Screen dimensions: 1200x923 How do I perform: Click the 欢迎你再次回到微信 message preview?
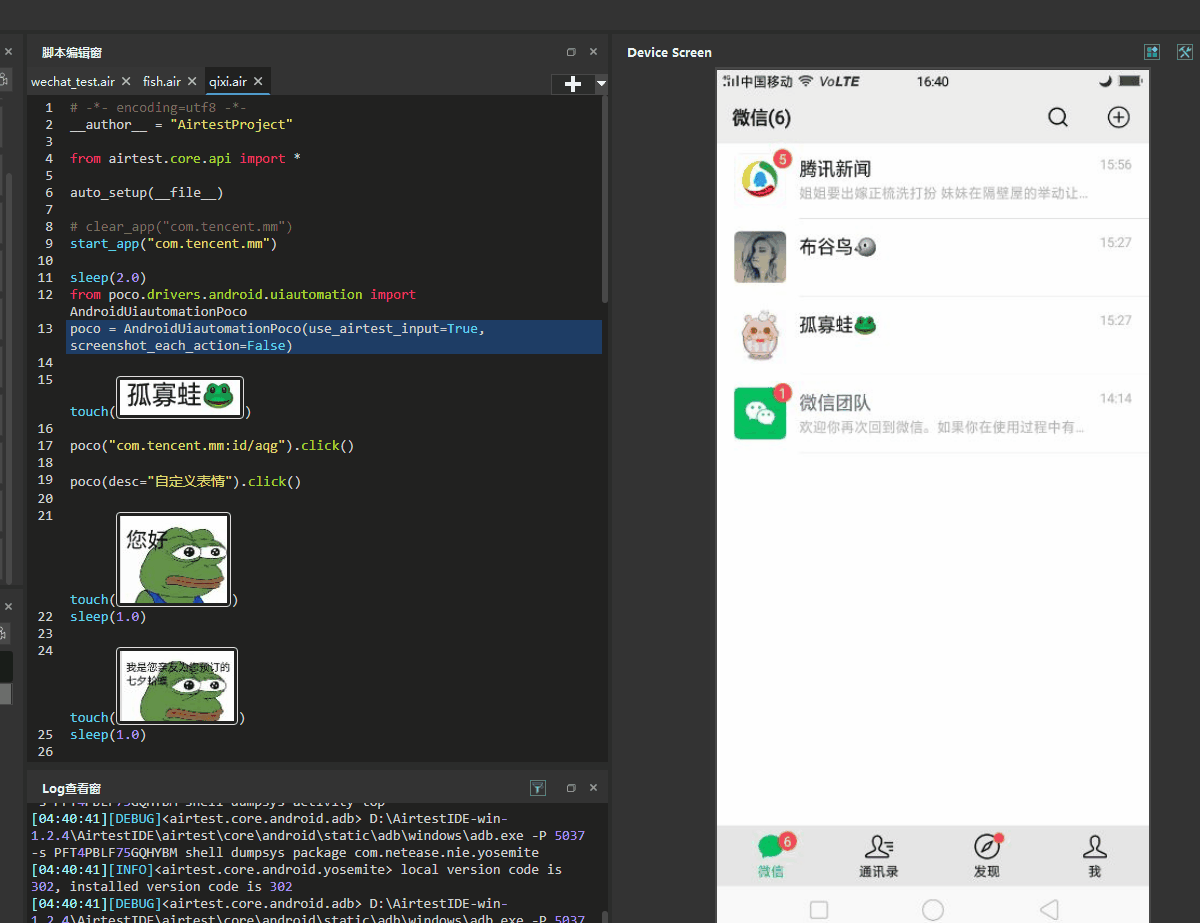coord(942,427)
